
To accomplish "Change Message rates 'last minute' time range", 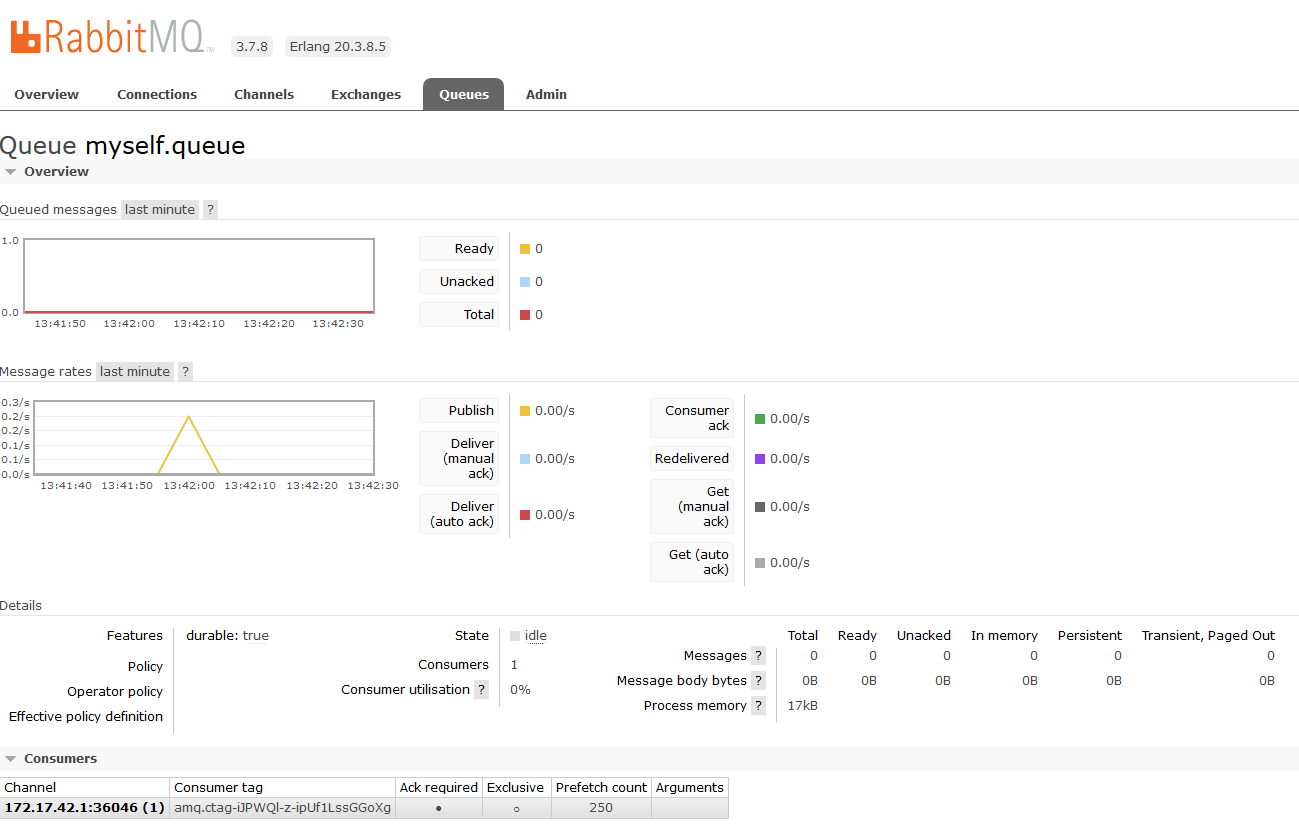I will coord(135,372).
